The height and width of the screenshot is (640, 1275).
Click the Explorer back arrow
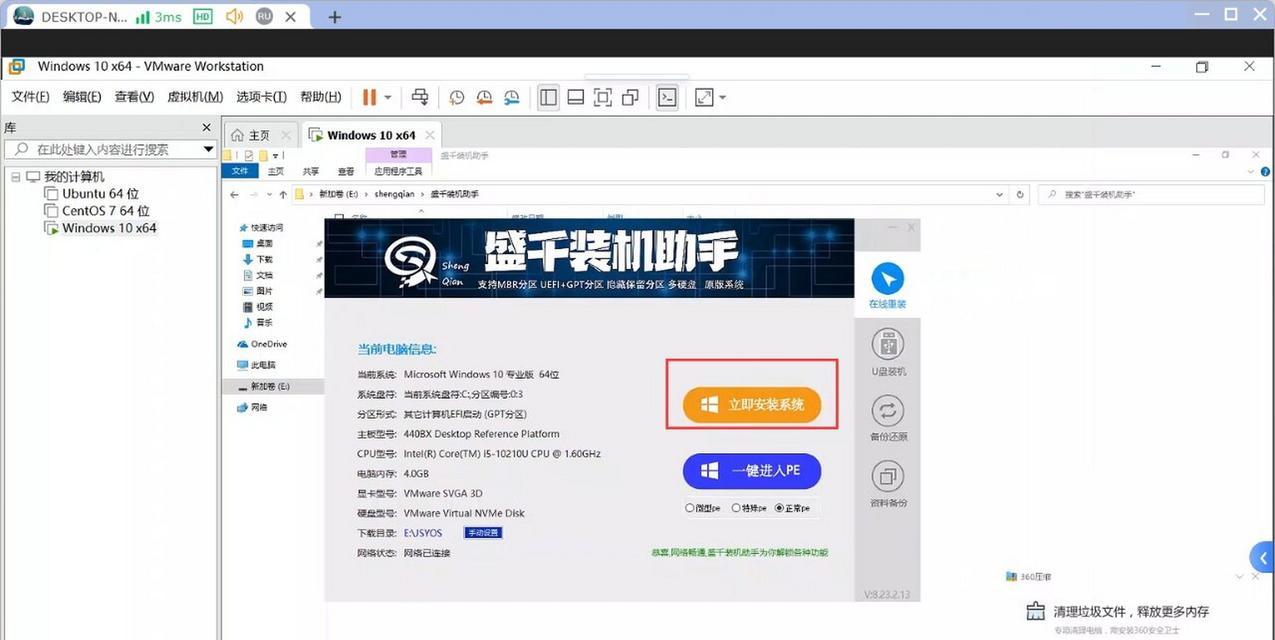tap(233, 194)
